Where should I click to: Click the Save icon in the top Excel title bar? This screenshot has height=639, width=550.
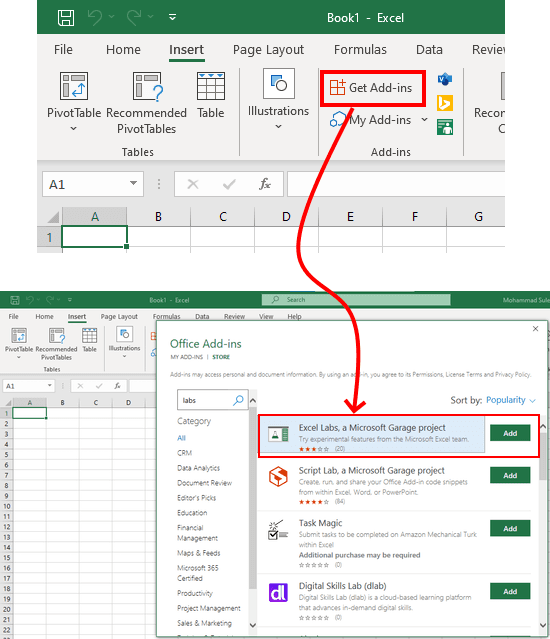tap(66, 18)
